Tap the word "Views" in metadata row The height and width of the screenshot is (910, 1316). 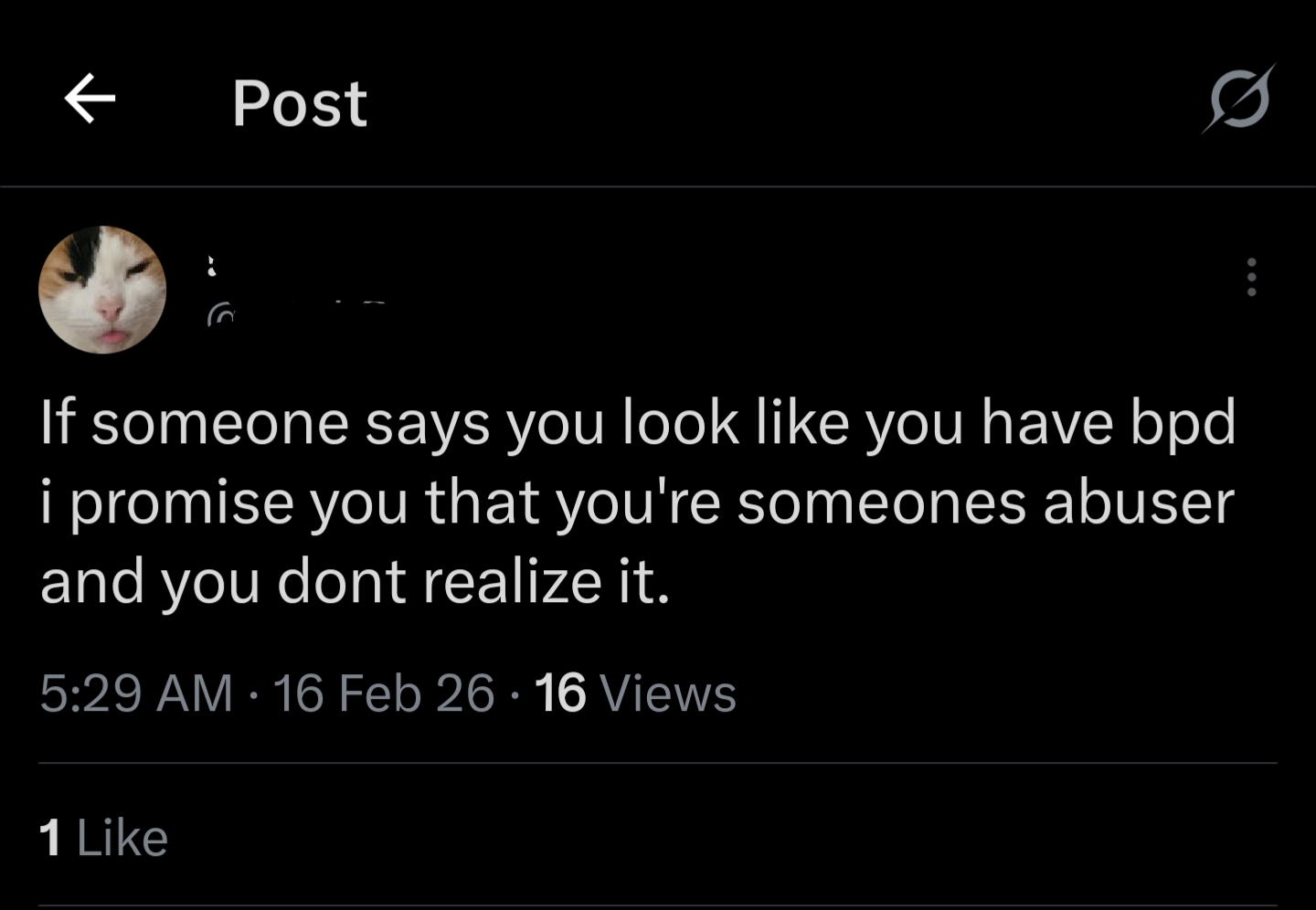click(x=667, y=693)
